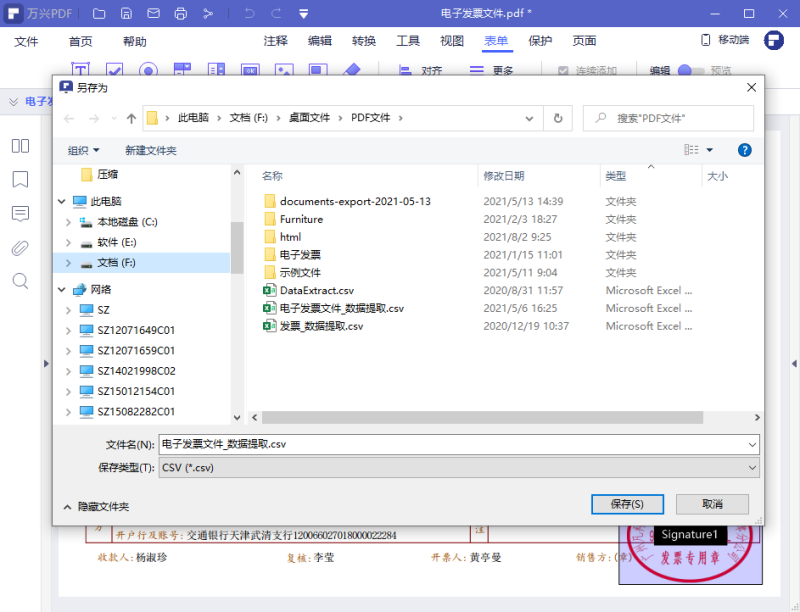Select the text field form tool
This screenshot has width=800, height=612.
coord(82,70)
